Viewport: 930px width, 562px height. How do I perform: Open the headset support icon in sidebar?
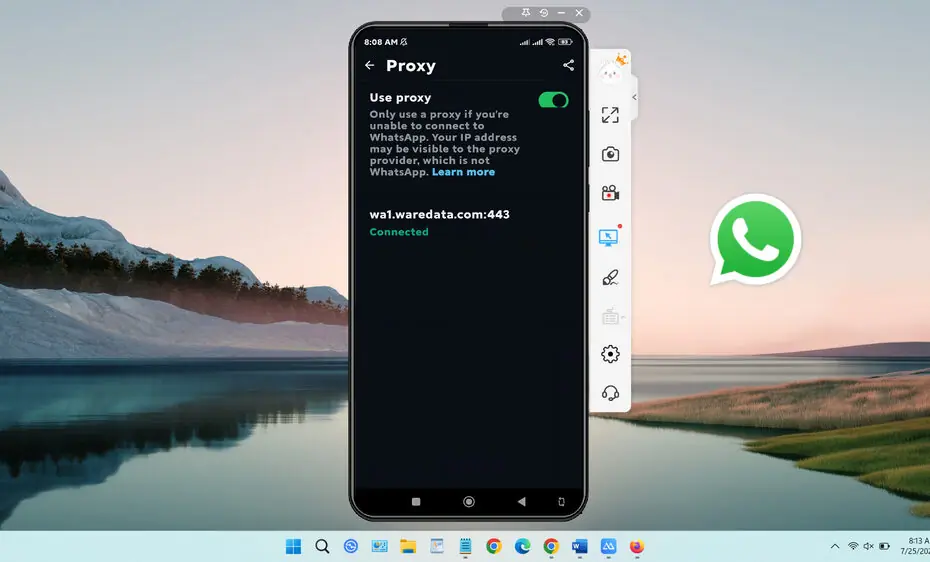tap(610, 393)
